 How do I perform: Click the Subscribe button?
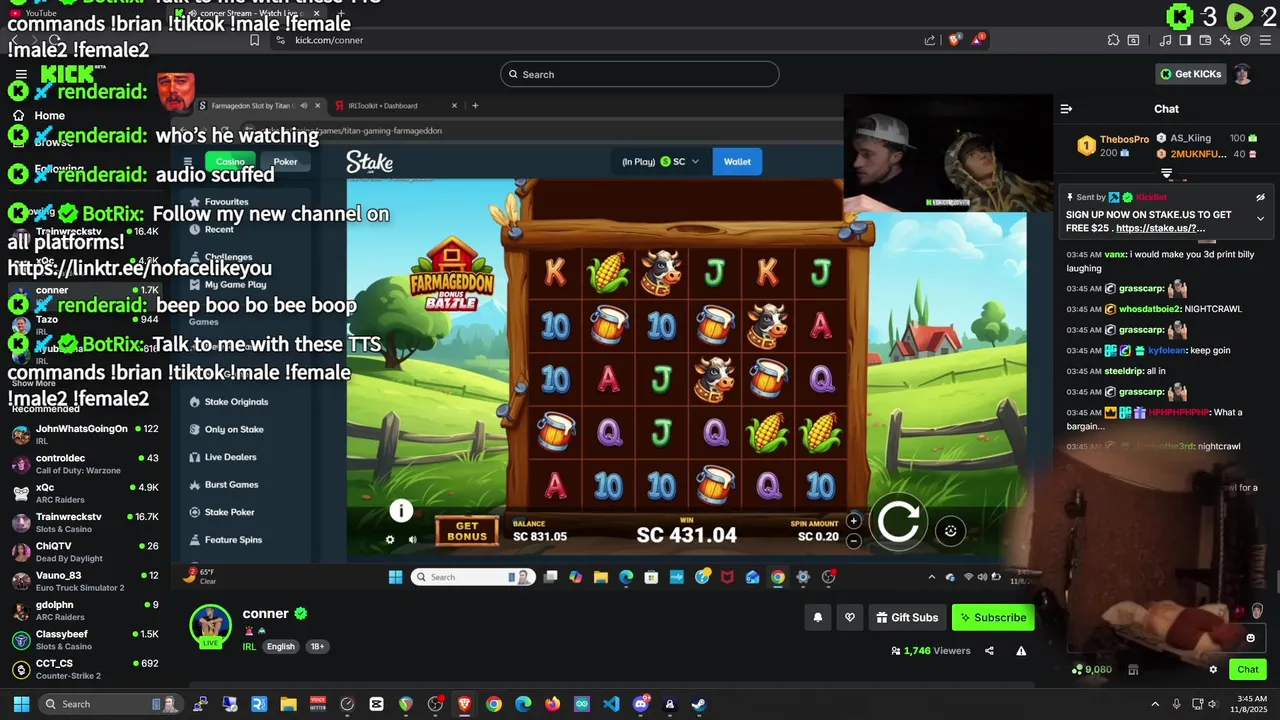click(x=993, y=618)
